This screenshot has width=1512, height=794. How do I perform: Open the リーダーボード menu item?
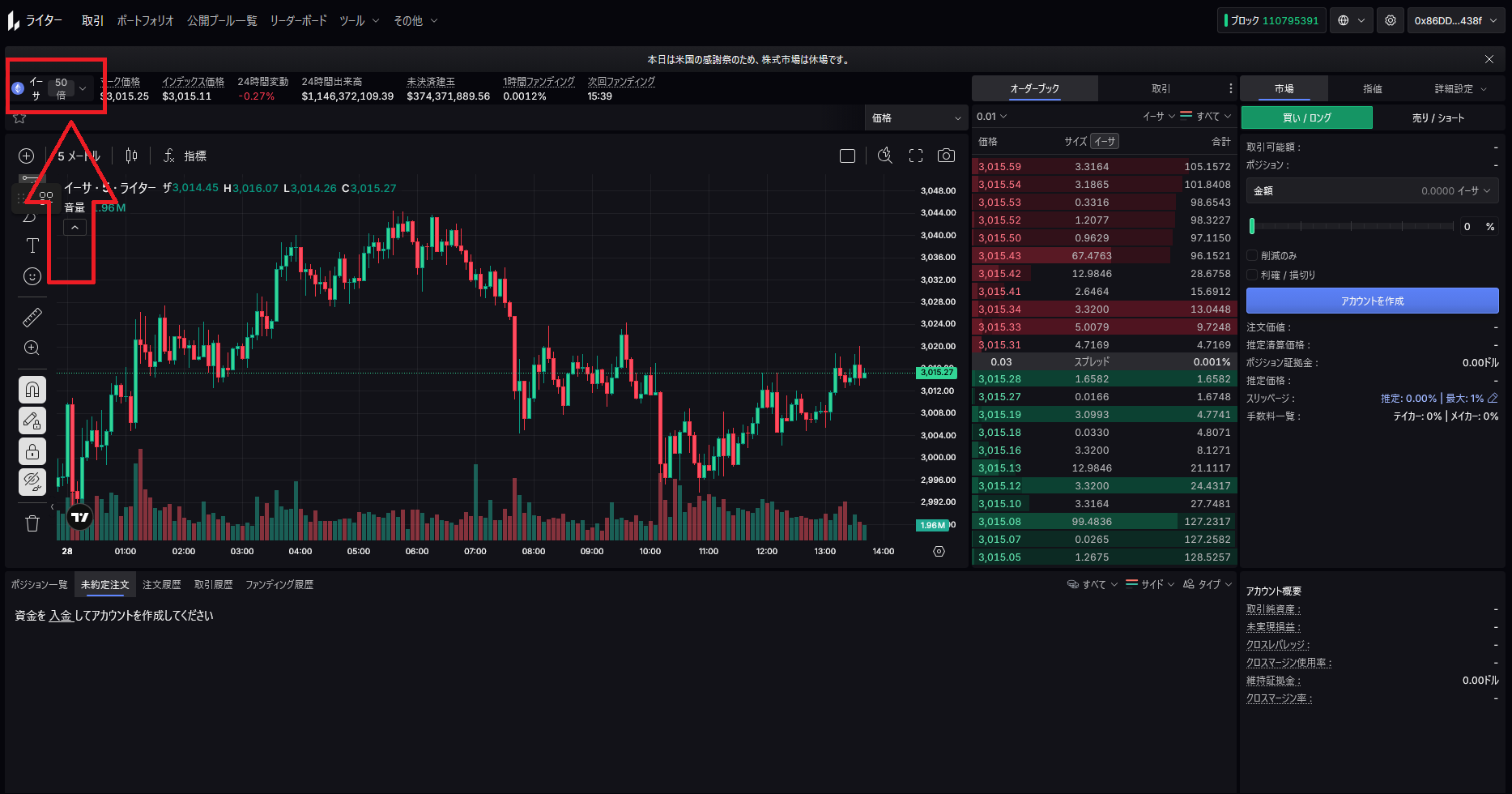coord(298,21)
